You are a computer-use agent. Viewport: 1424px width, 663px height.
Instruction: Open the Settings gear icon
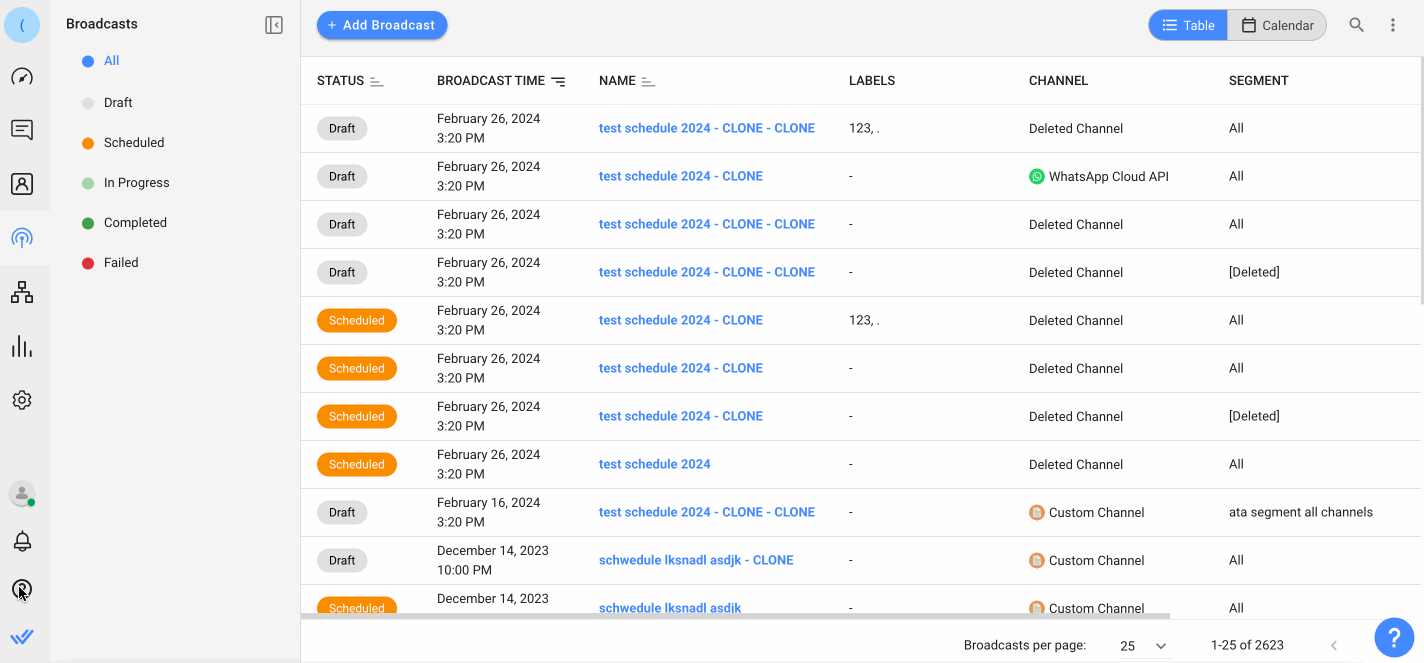[x=22, y=400]
